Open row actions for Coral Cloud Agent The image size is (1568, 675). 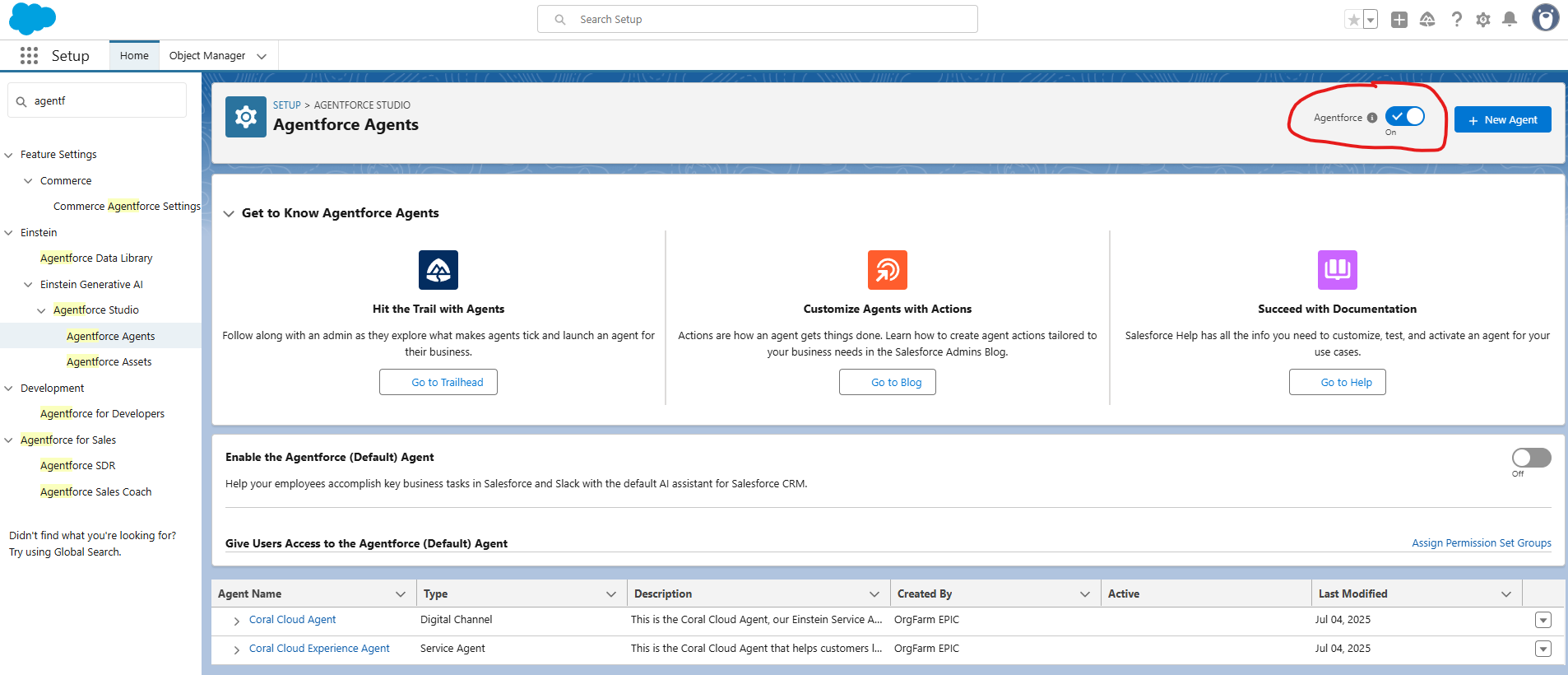coord(1543,620)
